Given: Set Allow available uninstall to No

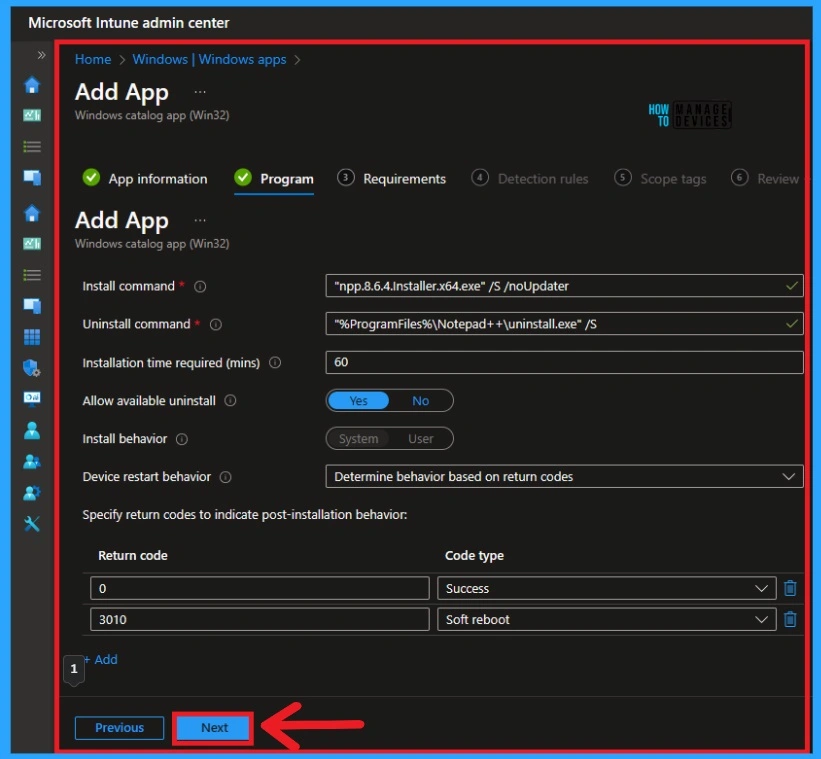Looking at the screenshot, I should point(420,401).
